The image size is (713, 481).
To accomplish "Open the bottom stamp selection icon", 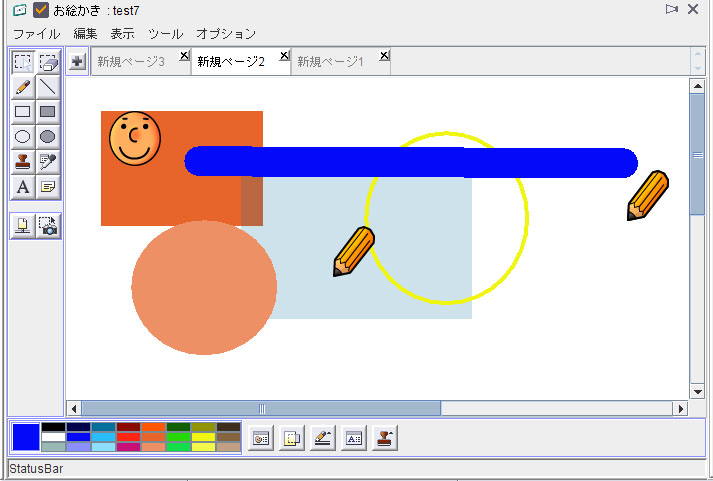I will click(x=385, y=438).
